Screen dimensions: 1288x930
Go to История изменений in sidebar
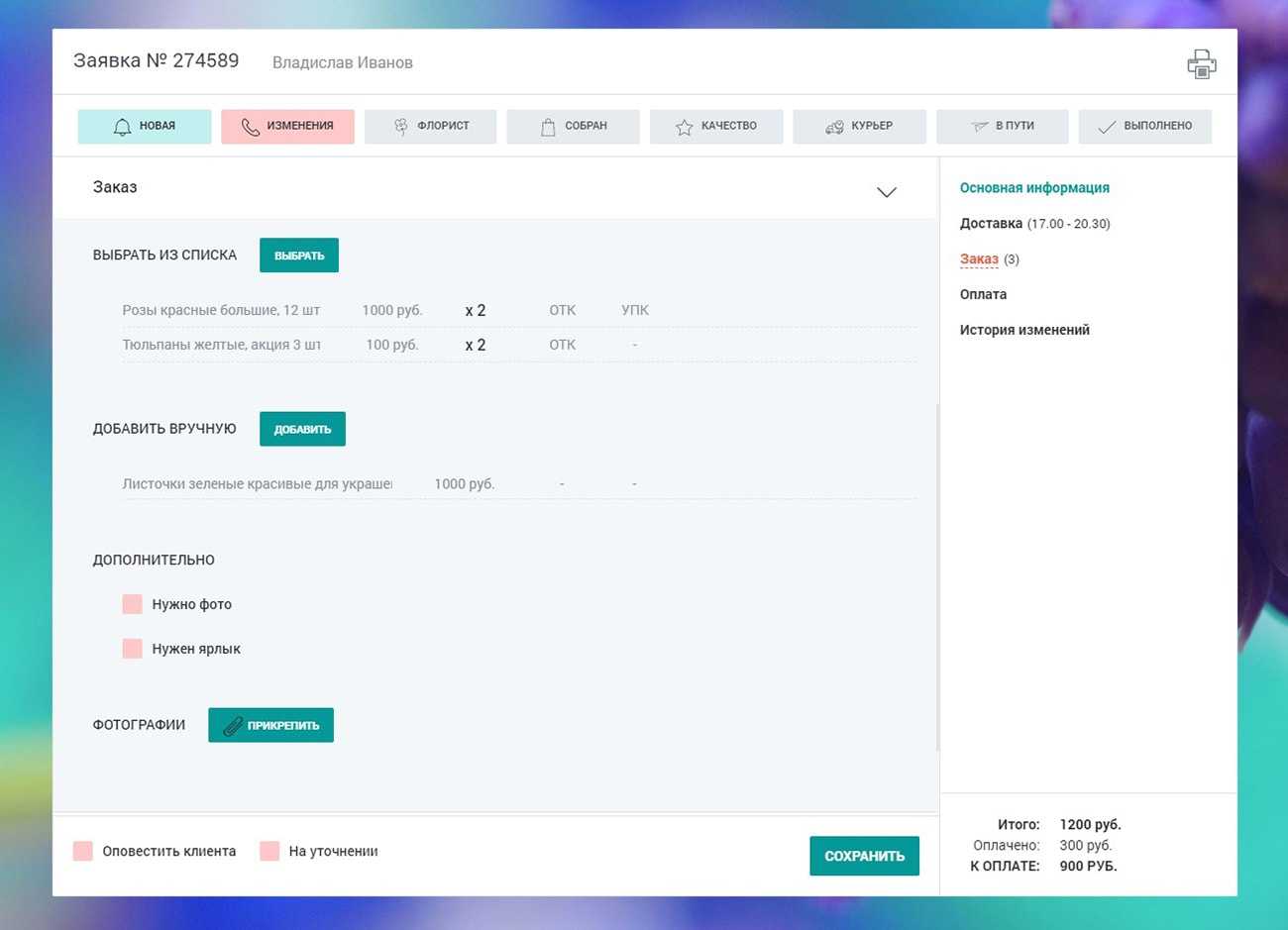tap(1024, 330)
